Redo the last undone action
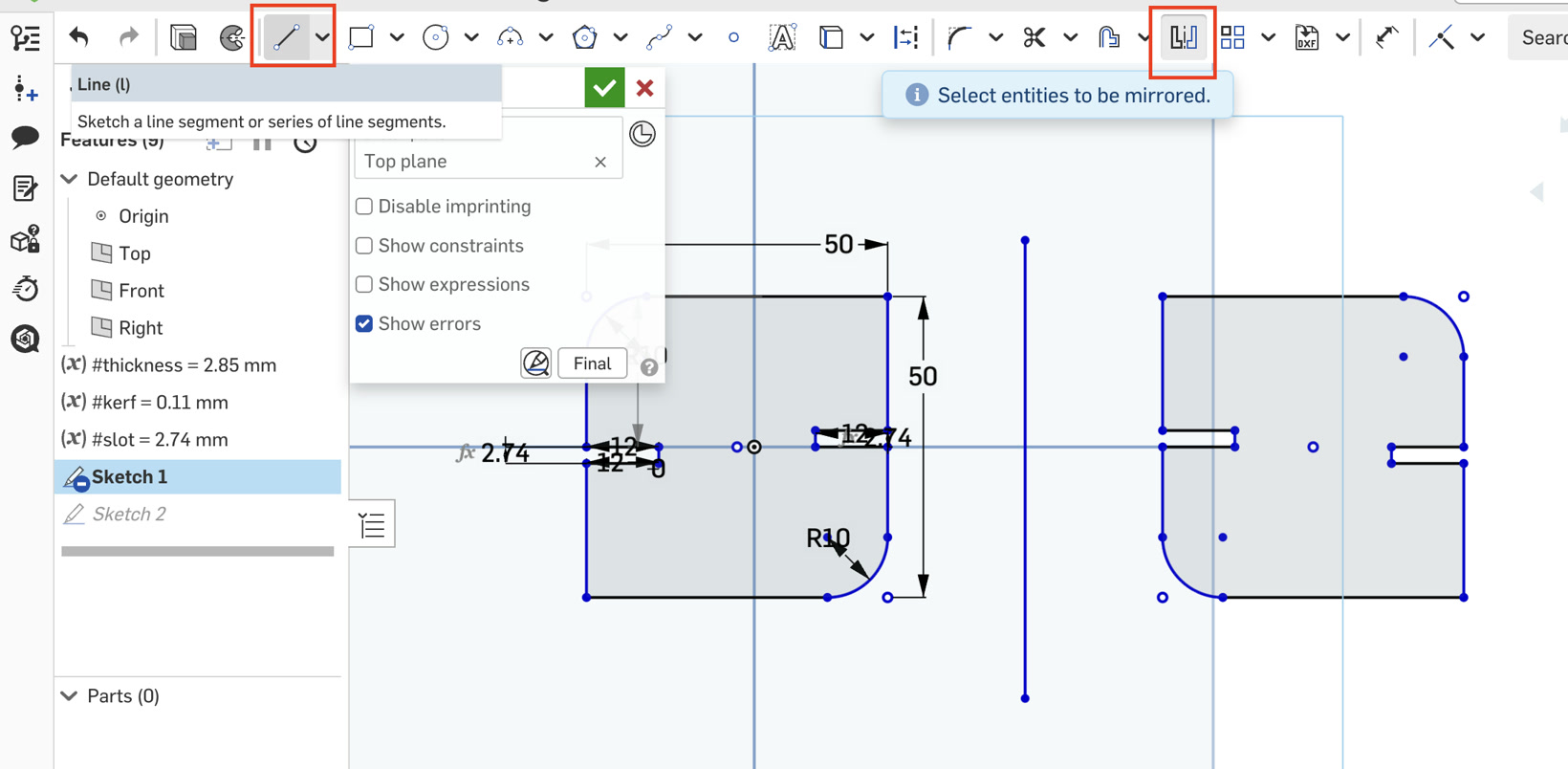 tap(128, 37)
